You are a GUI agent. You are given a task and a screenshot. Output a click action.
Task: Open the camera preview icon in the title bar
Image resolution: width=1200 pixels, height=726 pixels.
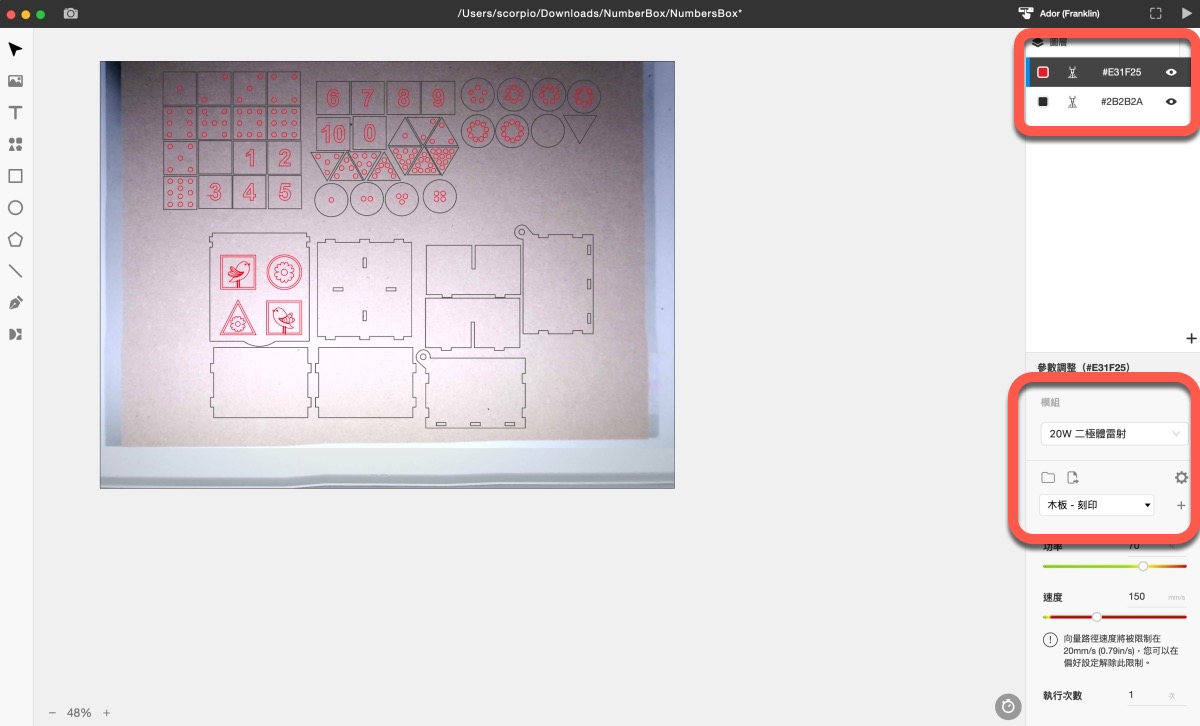(71, 14)
